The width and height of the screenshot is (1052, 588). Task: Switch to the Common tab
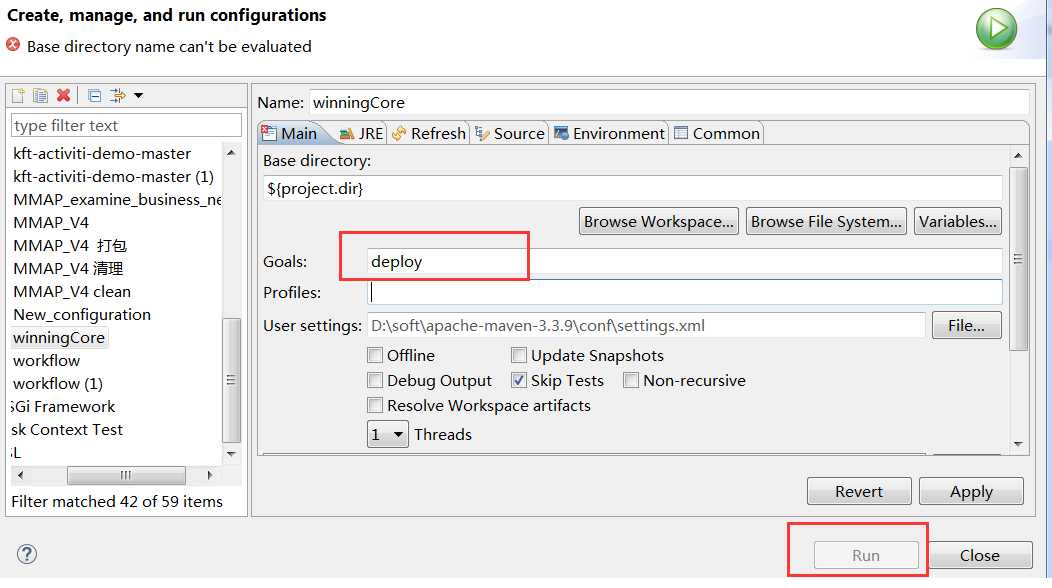click(x=717, y=134)
